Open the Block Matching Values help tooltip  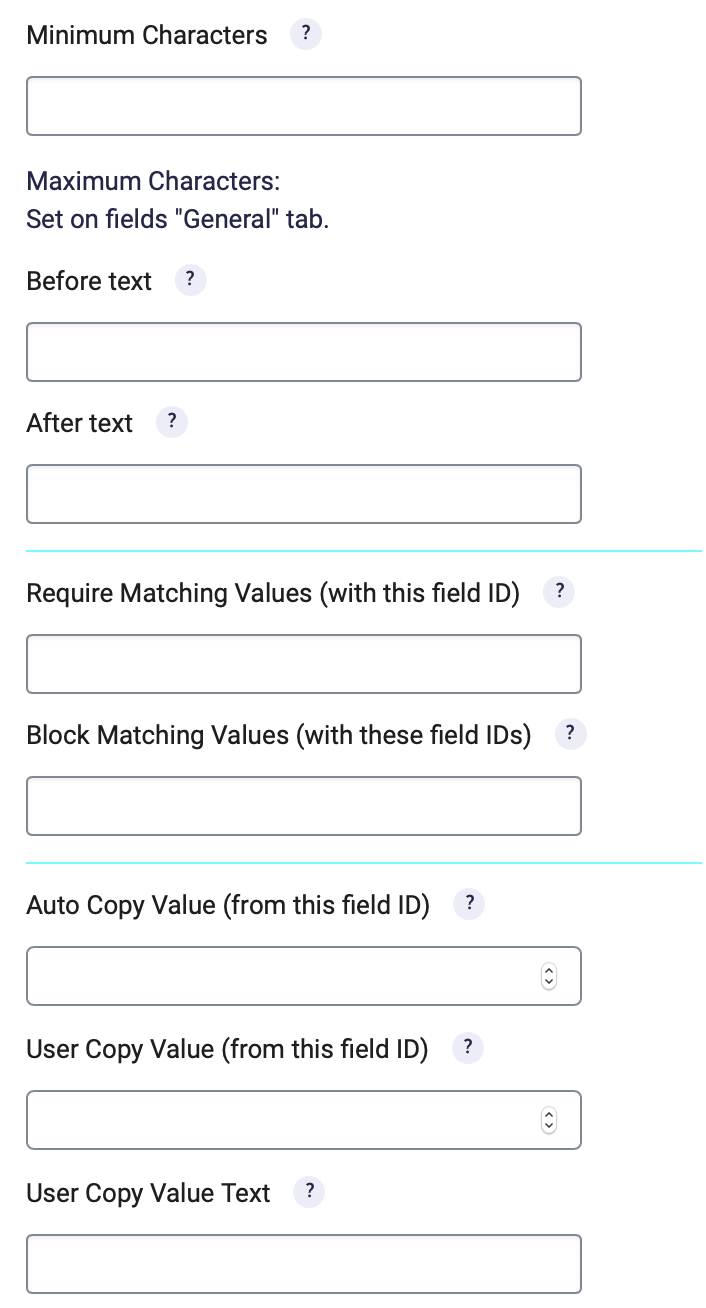pyautogui.click(x=570, y=734)
